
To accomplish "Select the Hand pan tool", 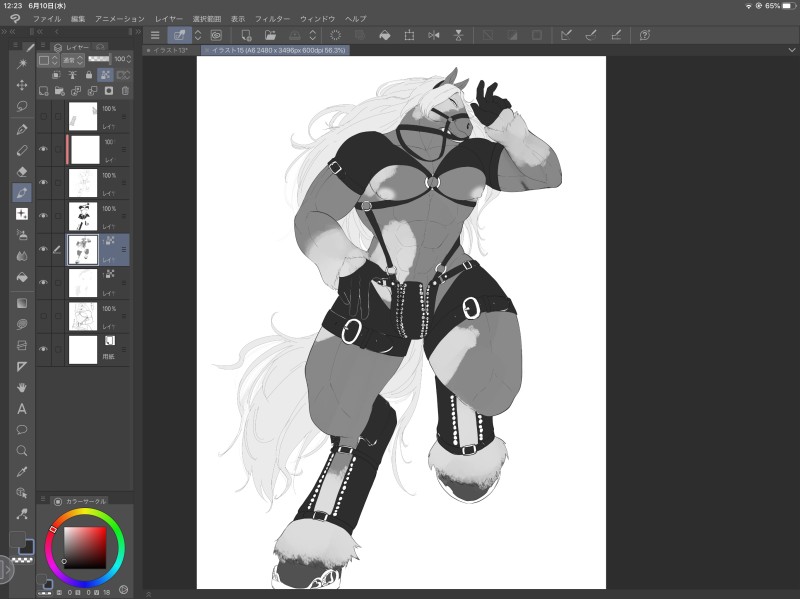I will coord(22,388).
